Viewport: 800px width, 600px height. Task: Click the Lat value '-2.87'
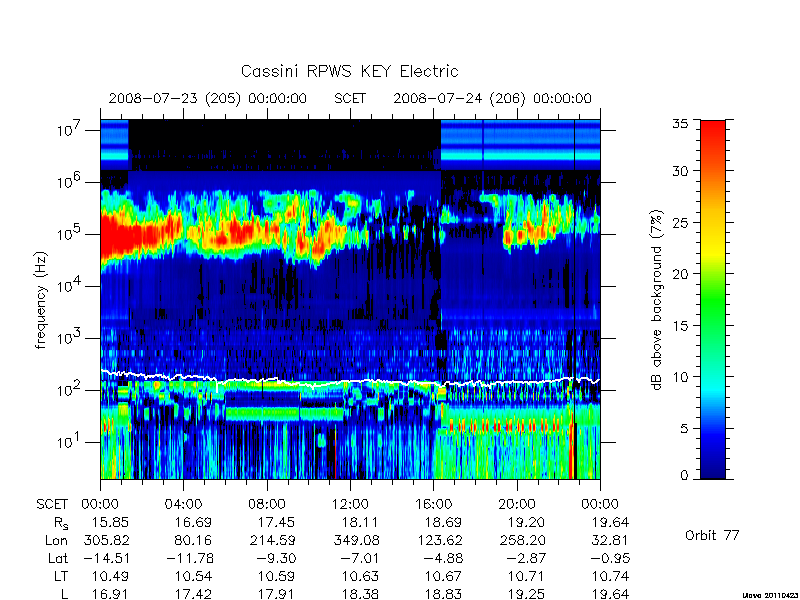(x=526, y=559)
